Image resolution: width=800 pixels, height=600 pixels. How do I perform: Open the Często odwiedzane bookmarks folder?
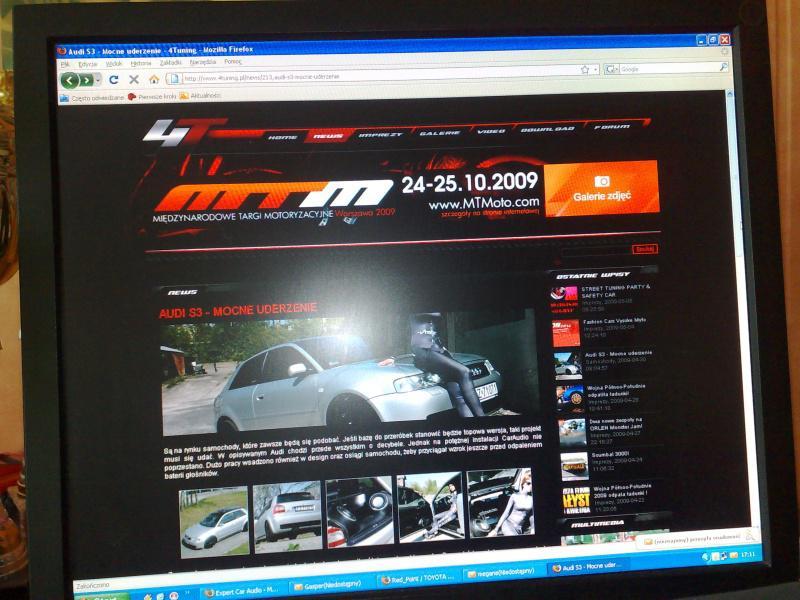coord(92,98)
